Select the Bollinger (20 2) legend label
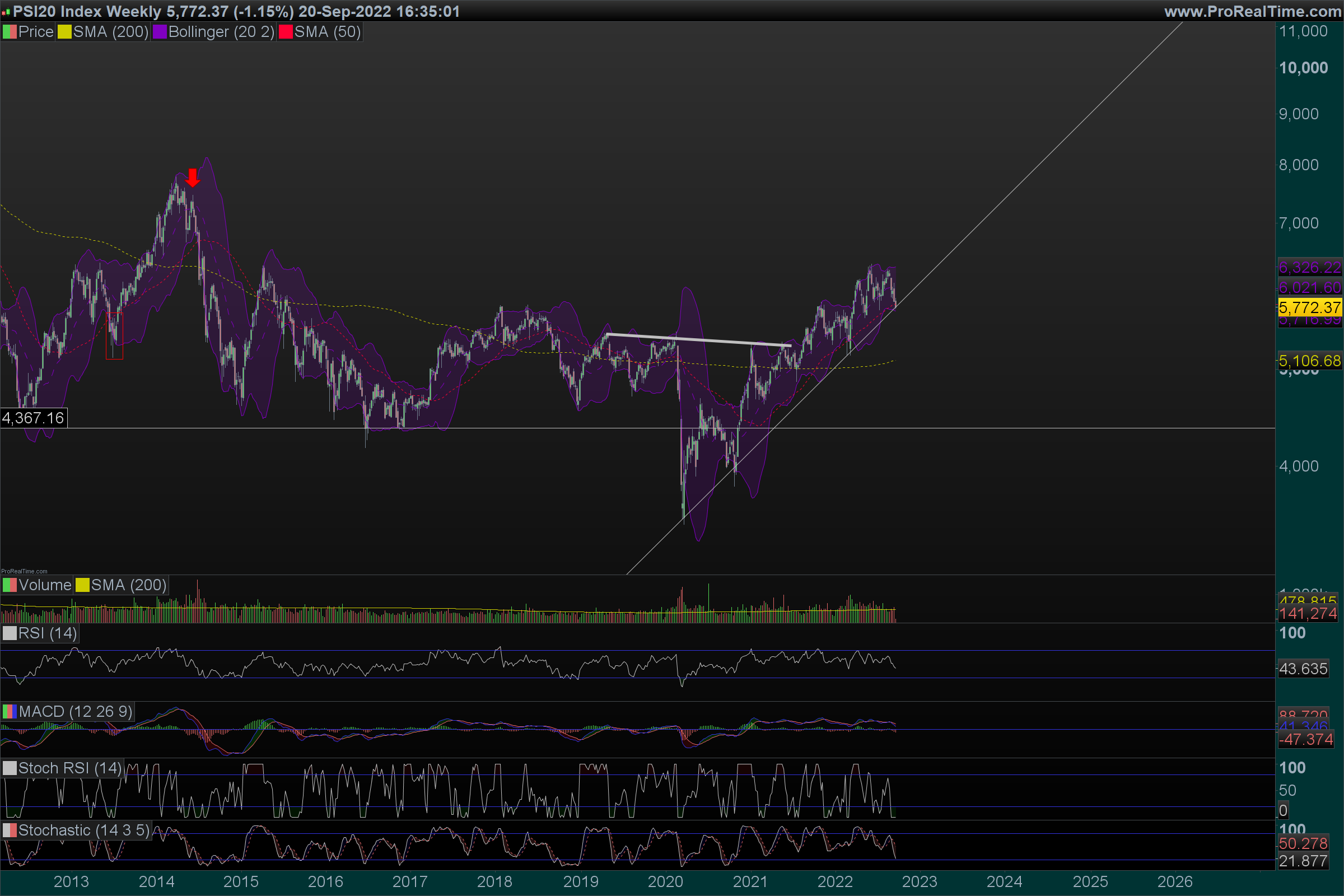 point(221,32)
